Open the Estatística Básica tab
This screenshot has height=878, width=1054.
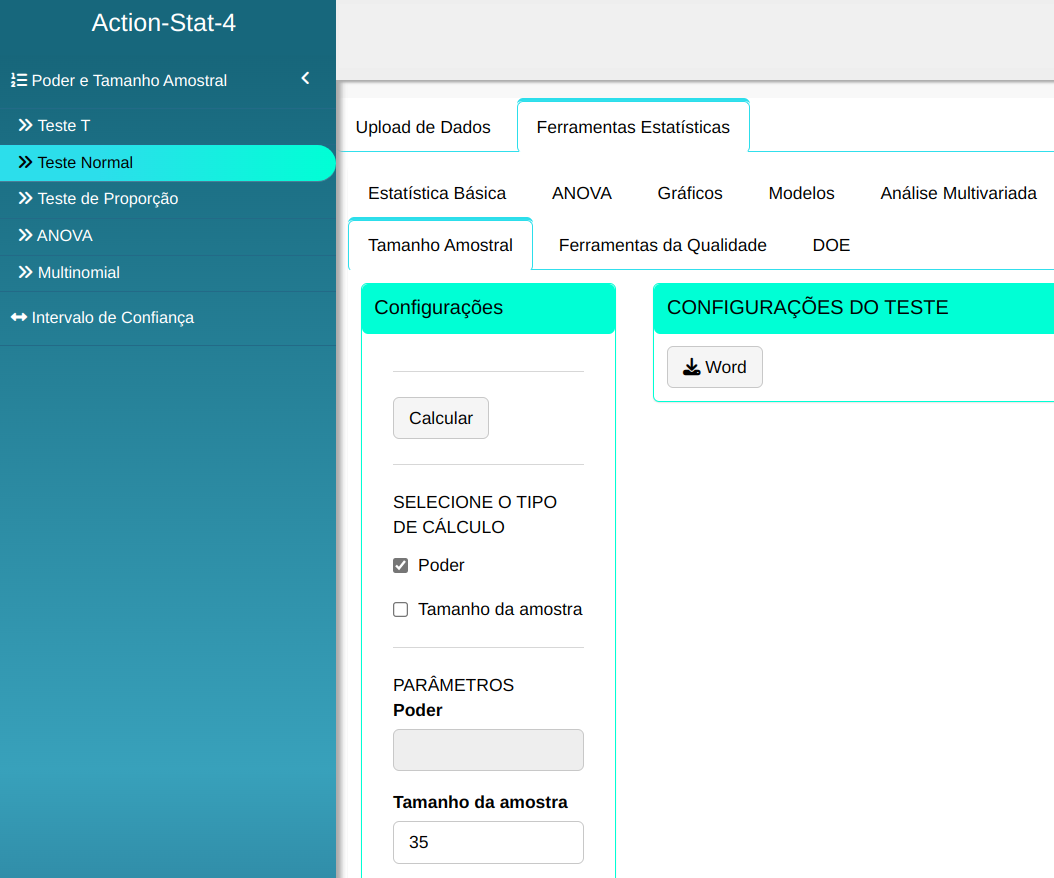coord(437,193)
